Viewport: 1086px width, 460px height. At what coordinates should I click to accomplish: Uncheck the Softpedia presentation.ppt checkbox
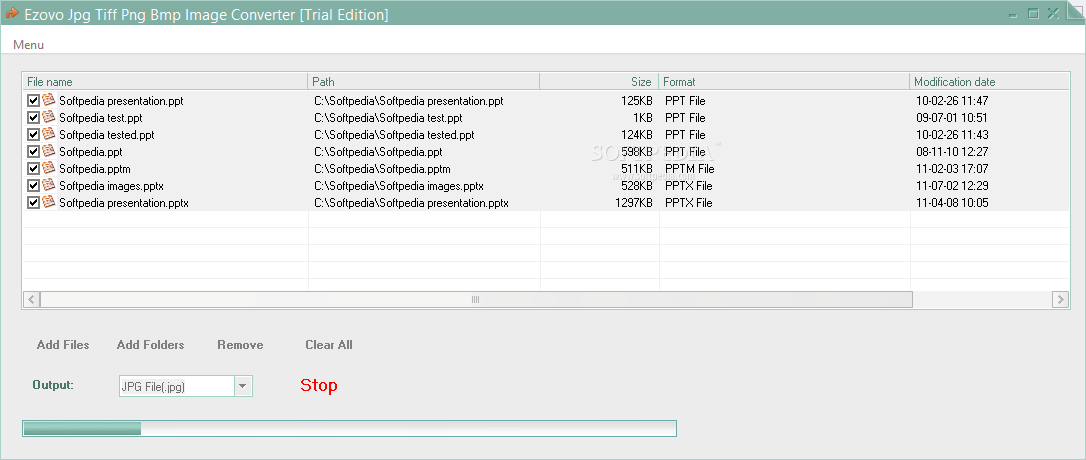pos(33,101)
